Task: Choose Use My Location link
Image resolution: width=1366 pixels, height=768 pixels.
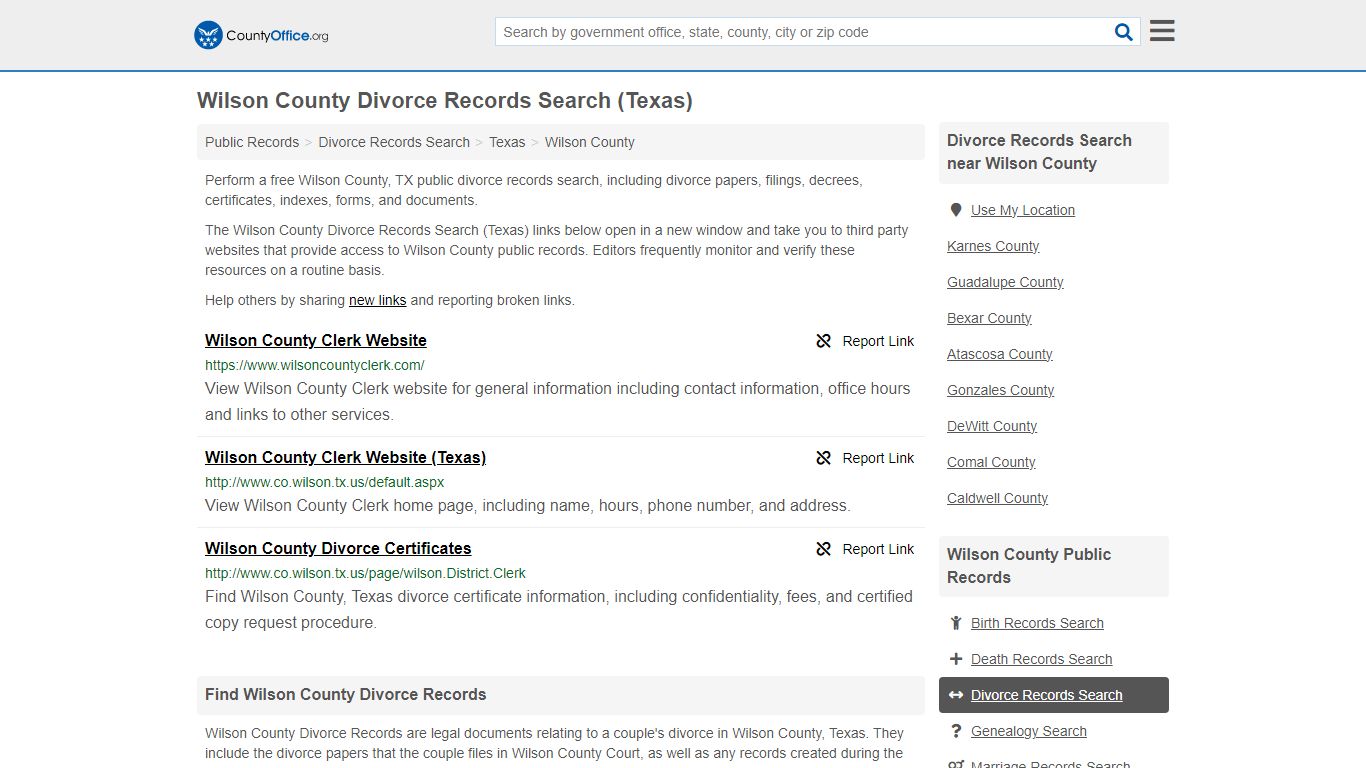Action: 1023,210
